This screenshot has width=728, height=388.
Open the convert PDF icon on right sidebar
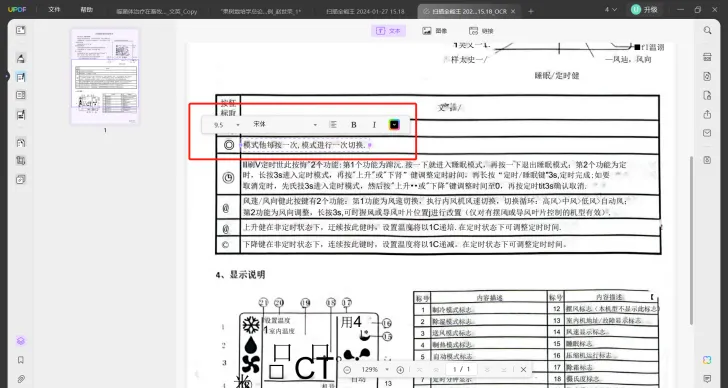pos(707,76)
